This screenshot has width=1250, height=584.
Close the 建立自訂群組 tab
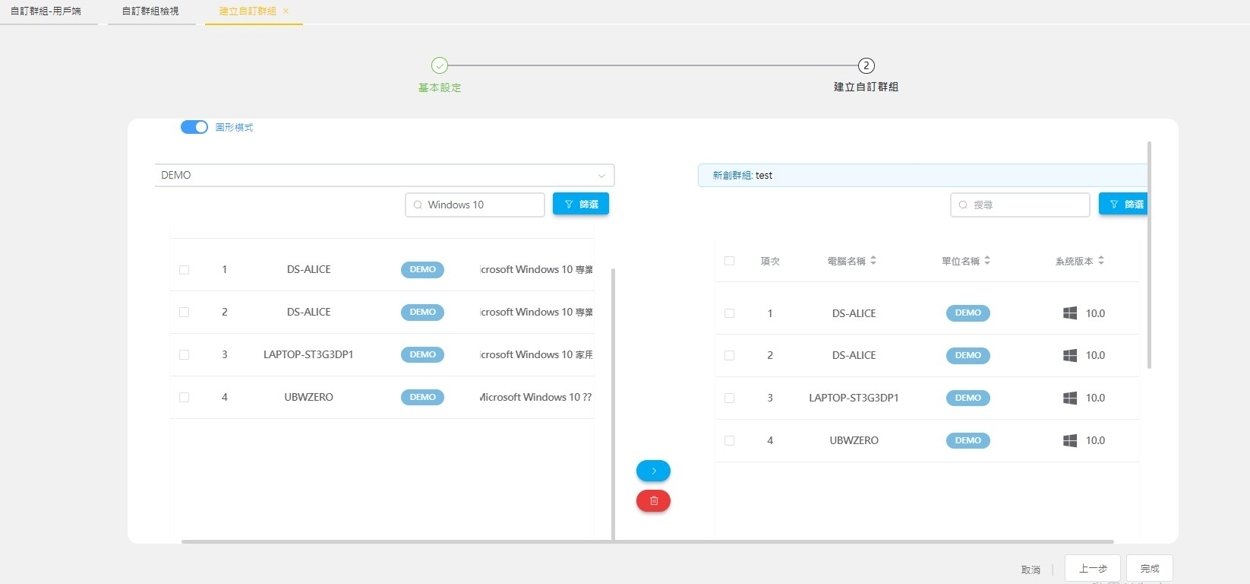(286, 11)
